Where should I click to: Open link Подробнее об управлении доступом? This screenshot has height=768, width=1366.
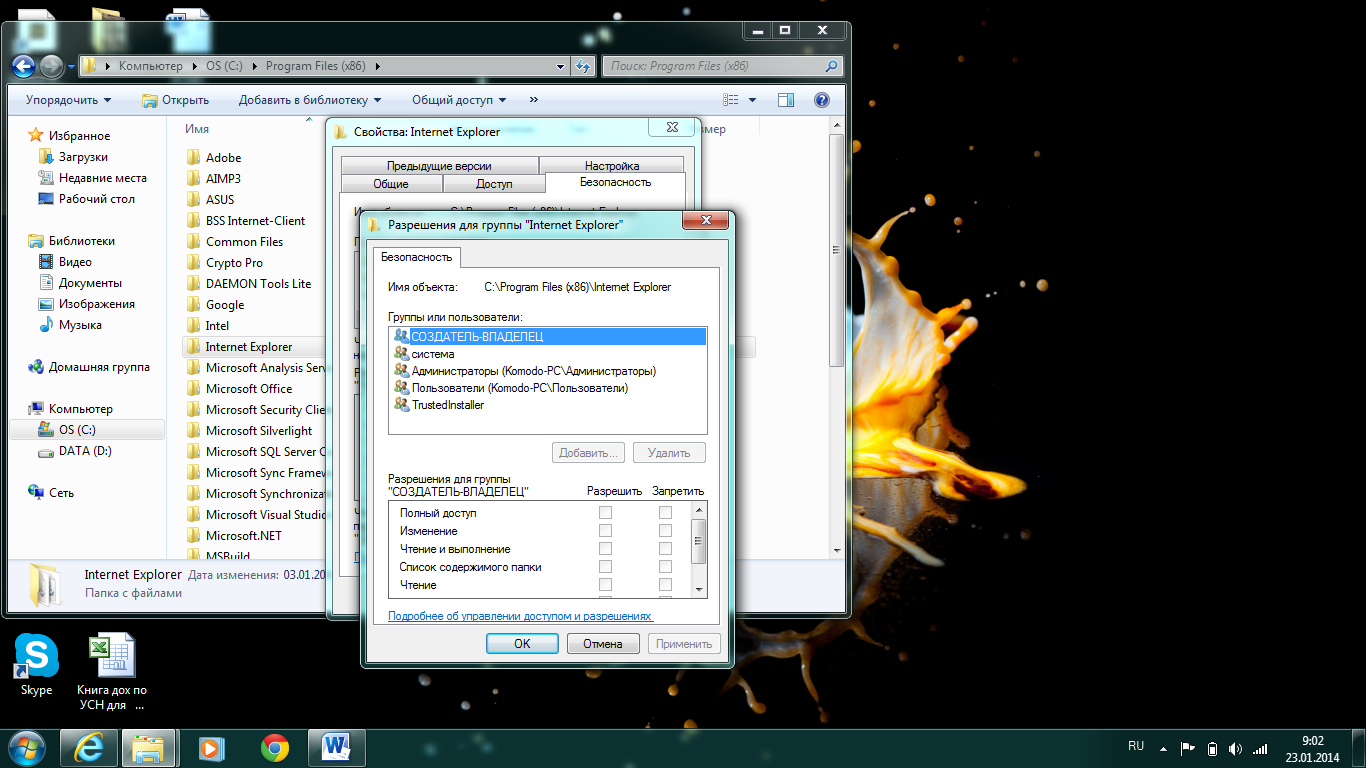pyautogui.click(x=520, y=616)
